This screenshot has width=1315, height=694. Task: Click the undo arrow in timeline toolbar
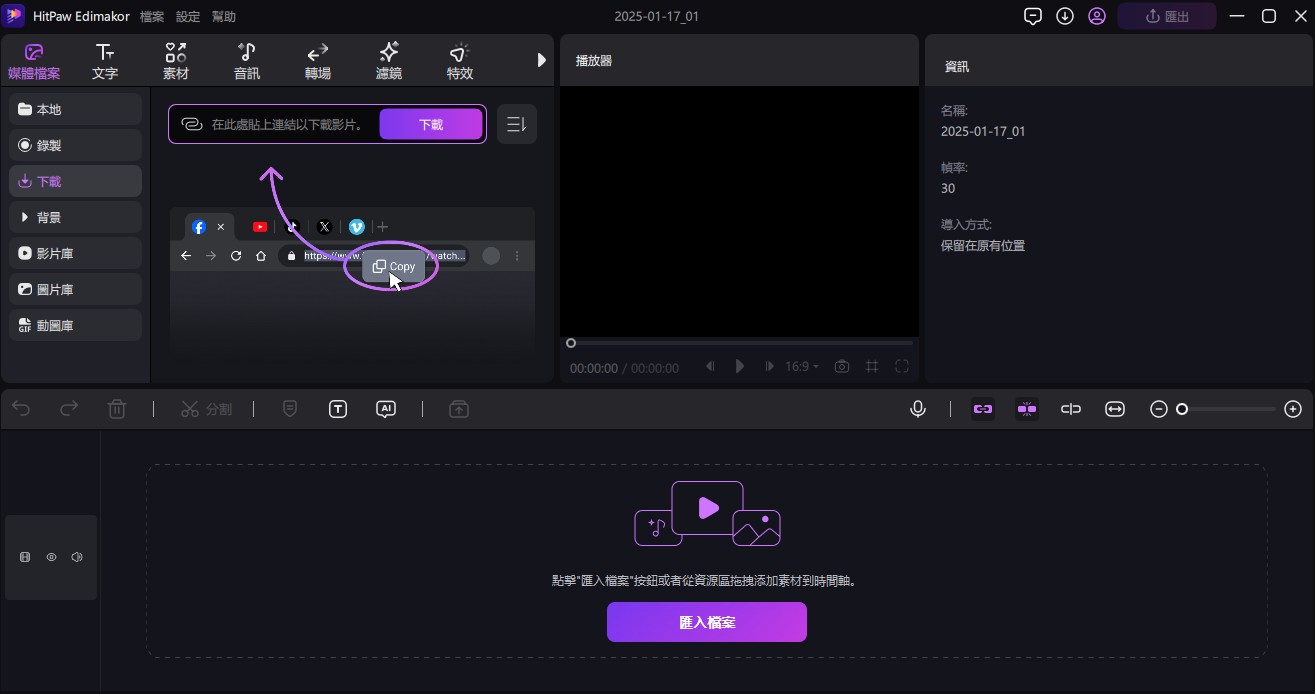pos(21,409)
